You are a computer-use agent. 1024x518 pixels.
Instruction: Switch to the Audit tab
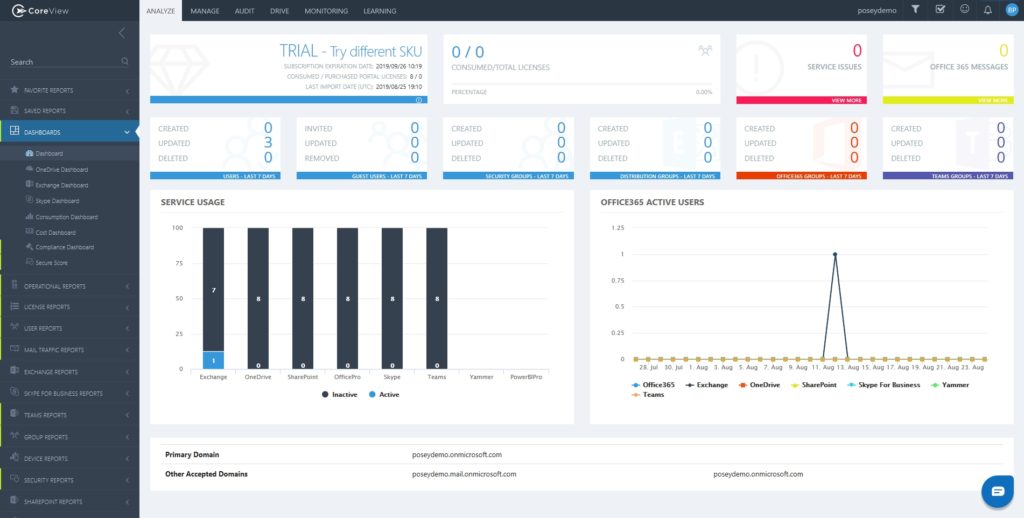point(244,10)
